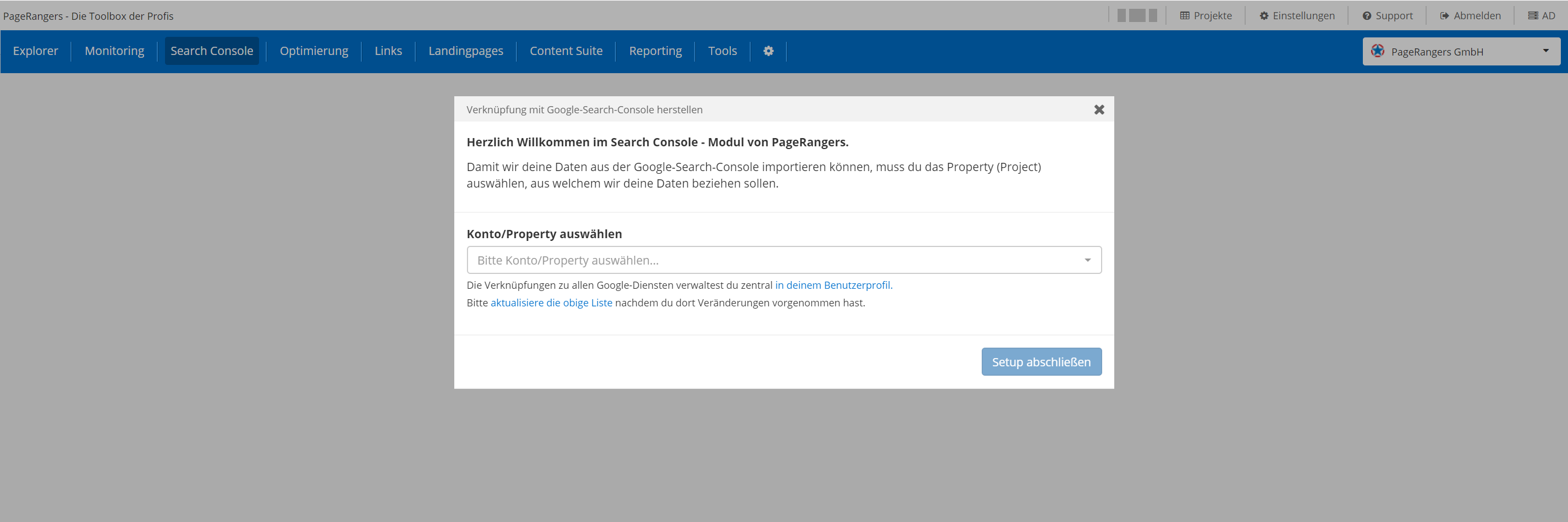Follow the 'in deinem Benutzerprofil' link

[833, 285]
